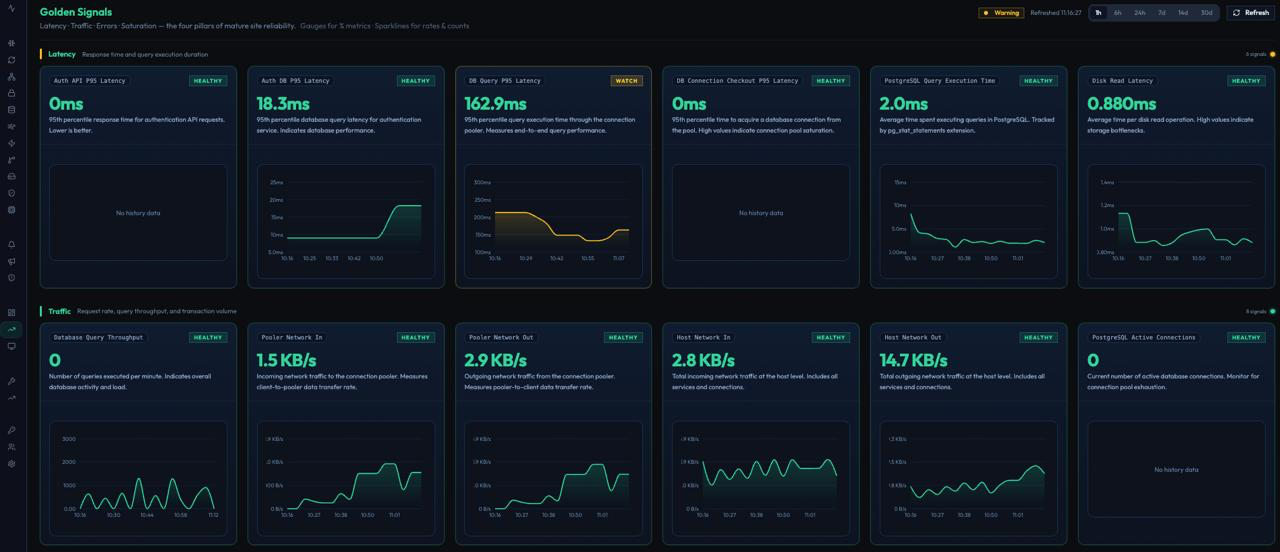The height and width of the screenshot is (552, 1280).
Task: Open the grid dashboard sidebar icon
Action: pyautogui.click(x=12, y=313)
